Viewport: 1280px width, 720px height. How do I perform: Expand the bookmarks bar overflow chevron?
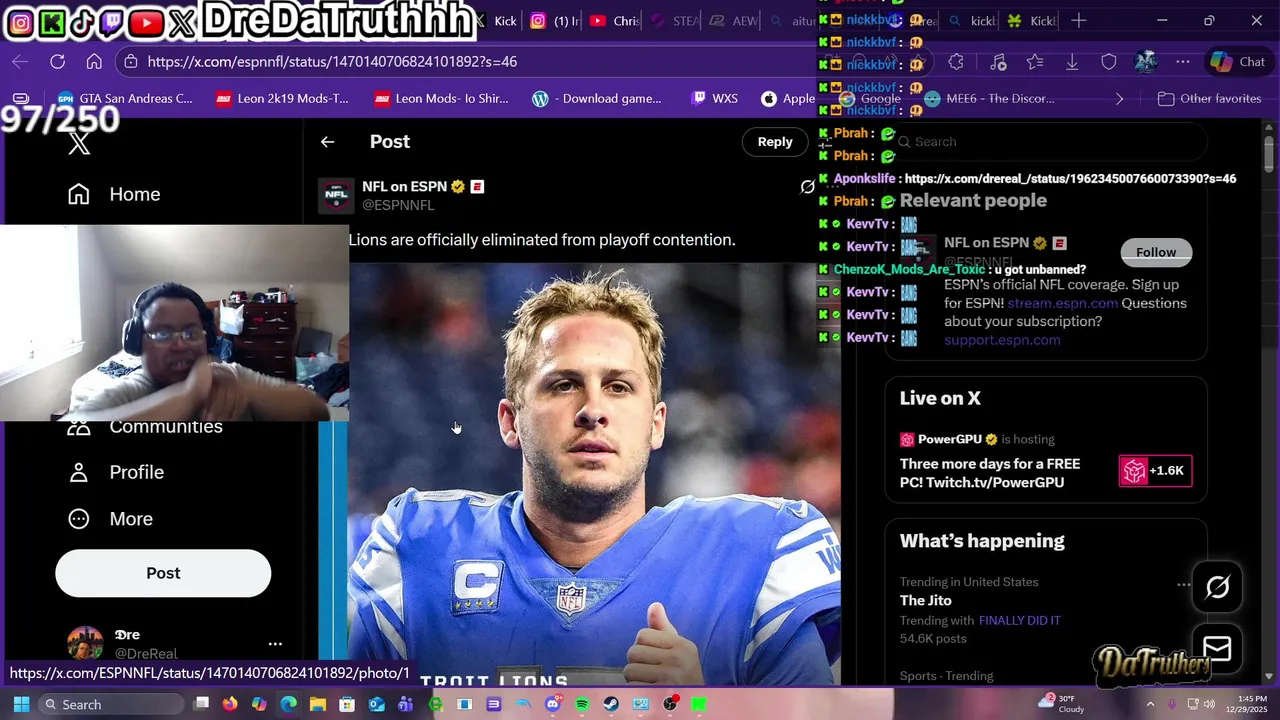point(1119,98)
